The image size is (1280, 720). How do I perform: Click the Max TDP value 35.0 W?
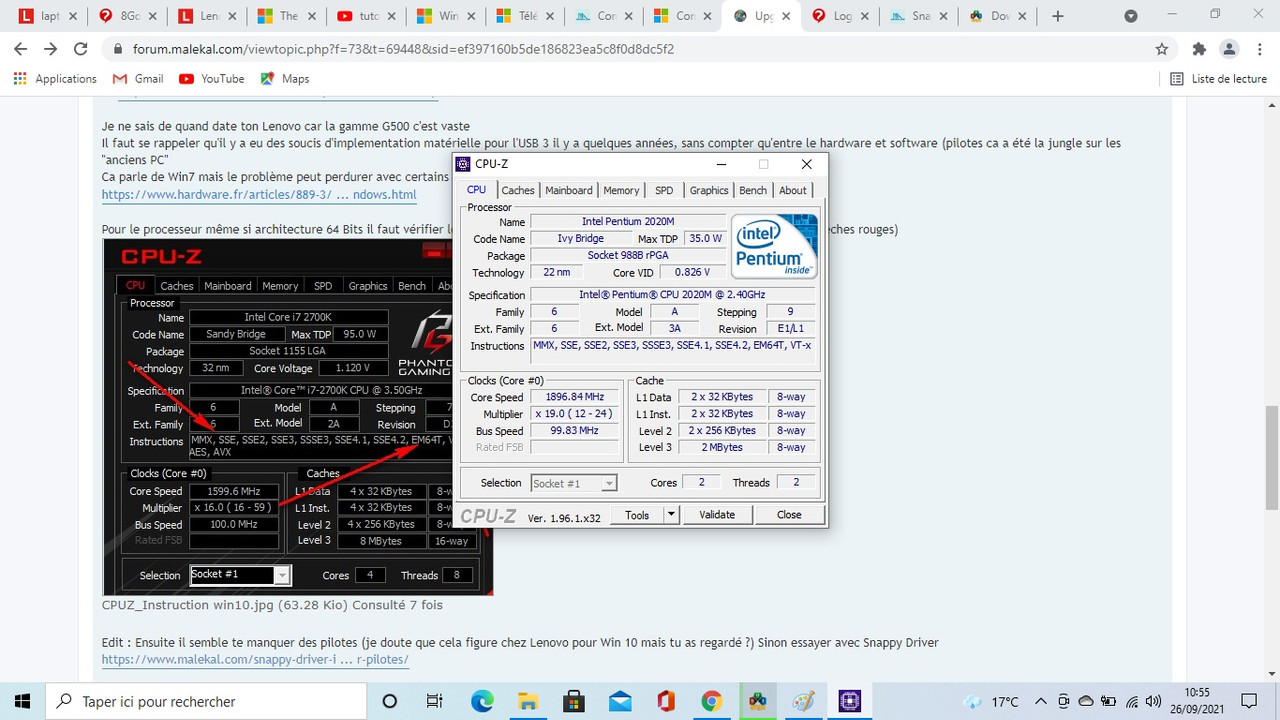(x=705, y=239)
